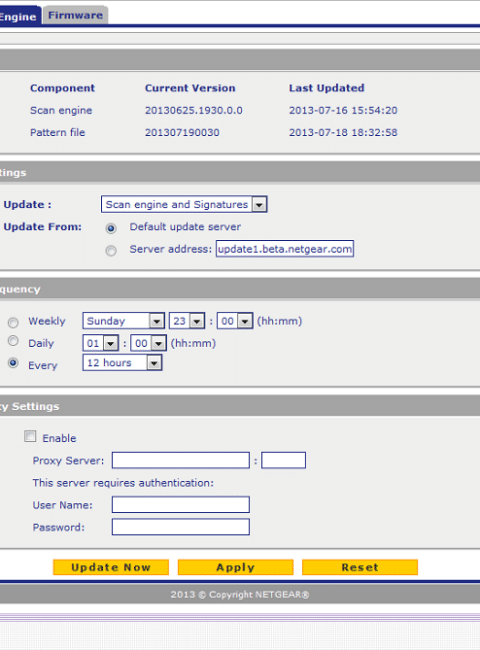
Task: Open the Update component dropdown
Action: click(x=184, y=204)
